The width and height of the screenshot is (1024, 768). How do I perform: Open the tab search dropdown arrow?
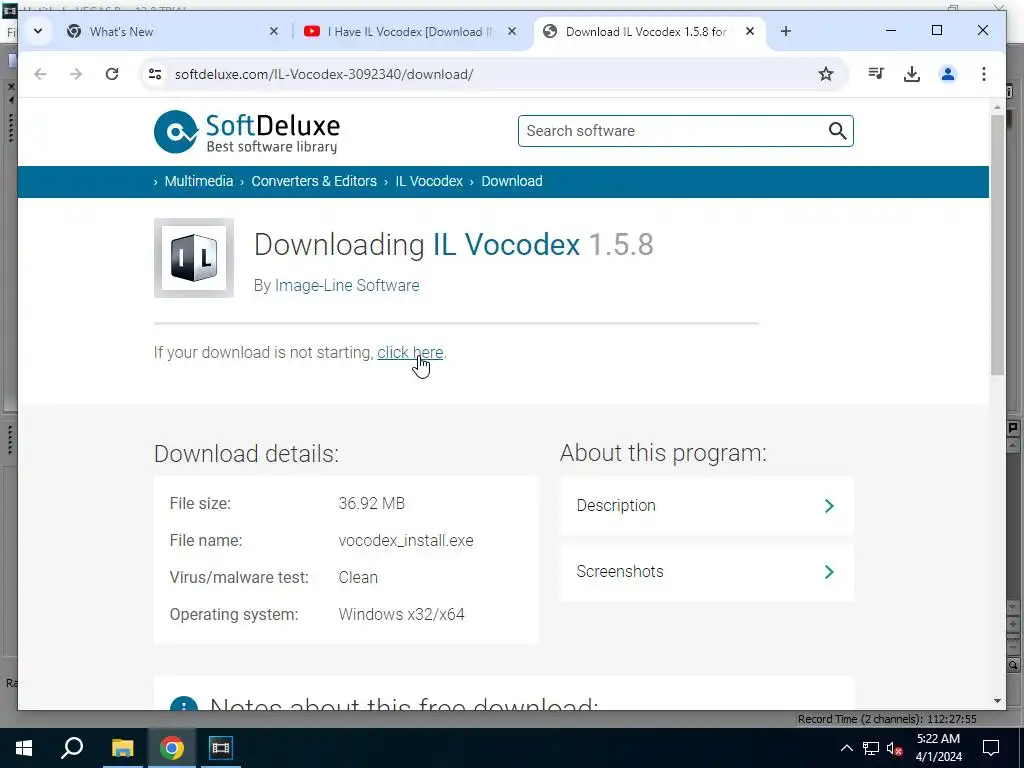click(x=38, y=31)
